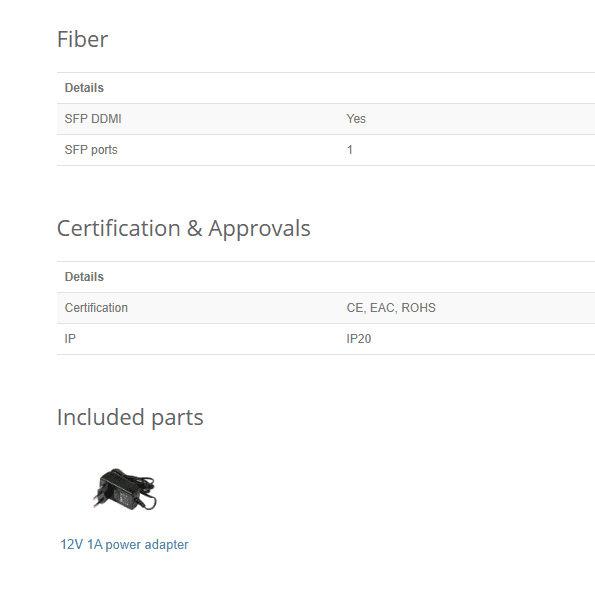Click the Certification & Approvals heading
The width and height of the screenshot is (595, 599).
point(184,228)
